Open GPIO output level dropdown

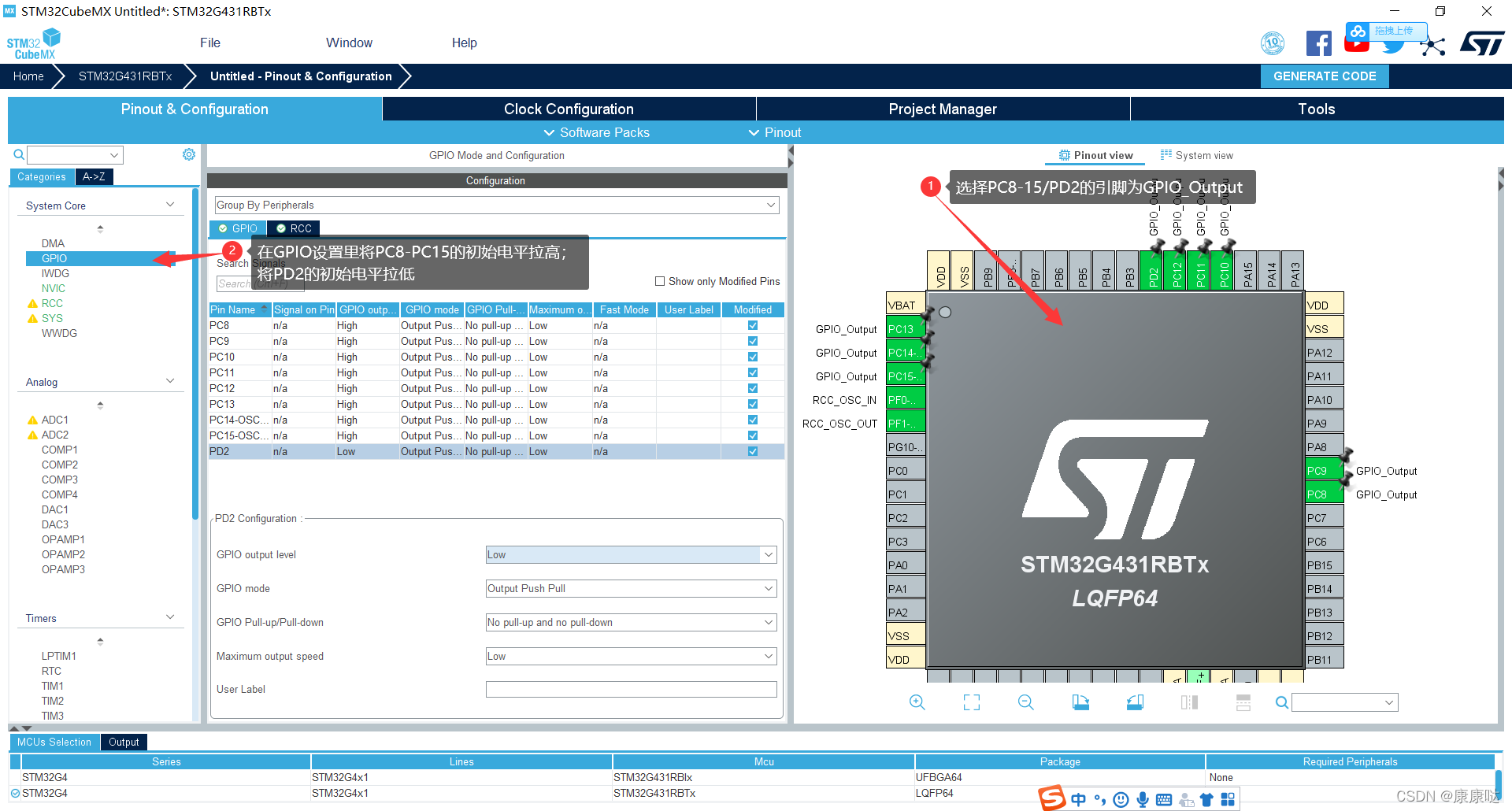631,554
